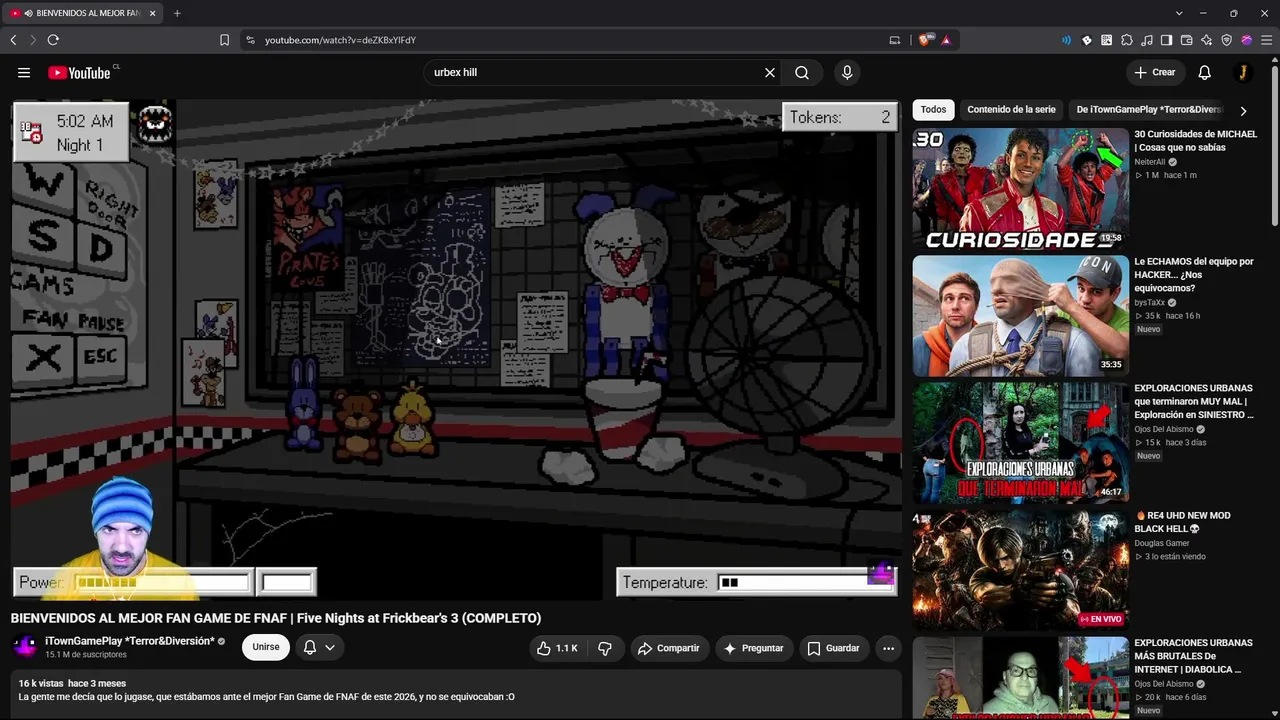The image size is (1280, 720).
Task: Click the Preguntar button
Action: pyautogui.click(x=753, y=648)
